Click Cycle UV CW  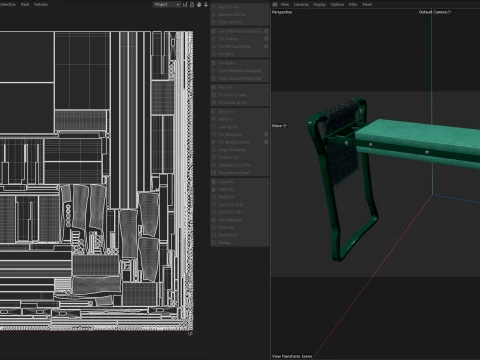point(240,212)
